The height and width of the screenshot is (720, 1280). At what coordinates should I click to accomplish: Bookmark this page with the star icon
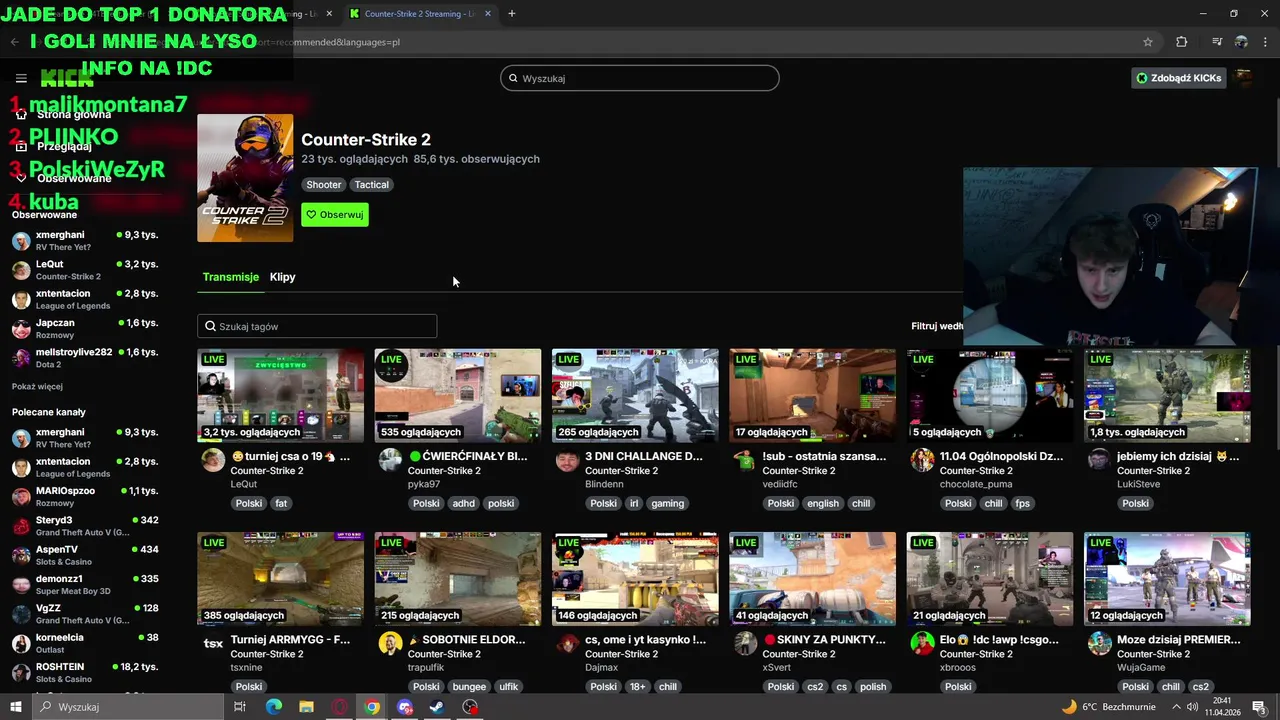click(x=1148, y=42)
